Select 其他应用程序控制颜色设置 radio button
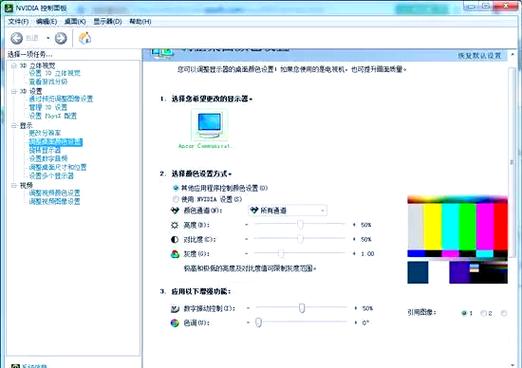 [176, 188]
